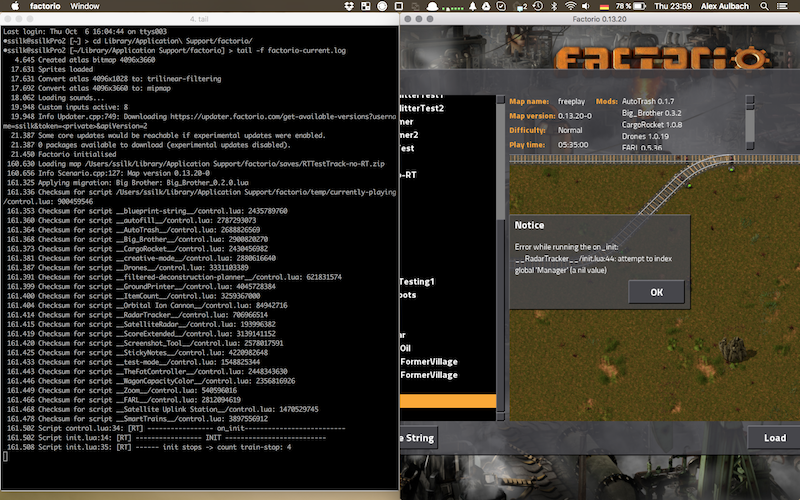This screenshot has width=800, height=500.
Task: Select the save ending in Oil
Action: 406,348
